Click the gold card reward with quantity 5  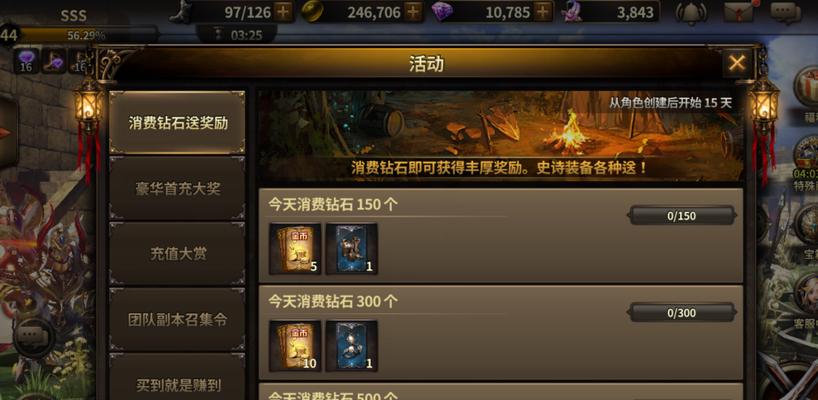pos(295,249)
